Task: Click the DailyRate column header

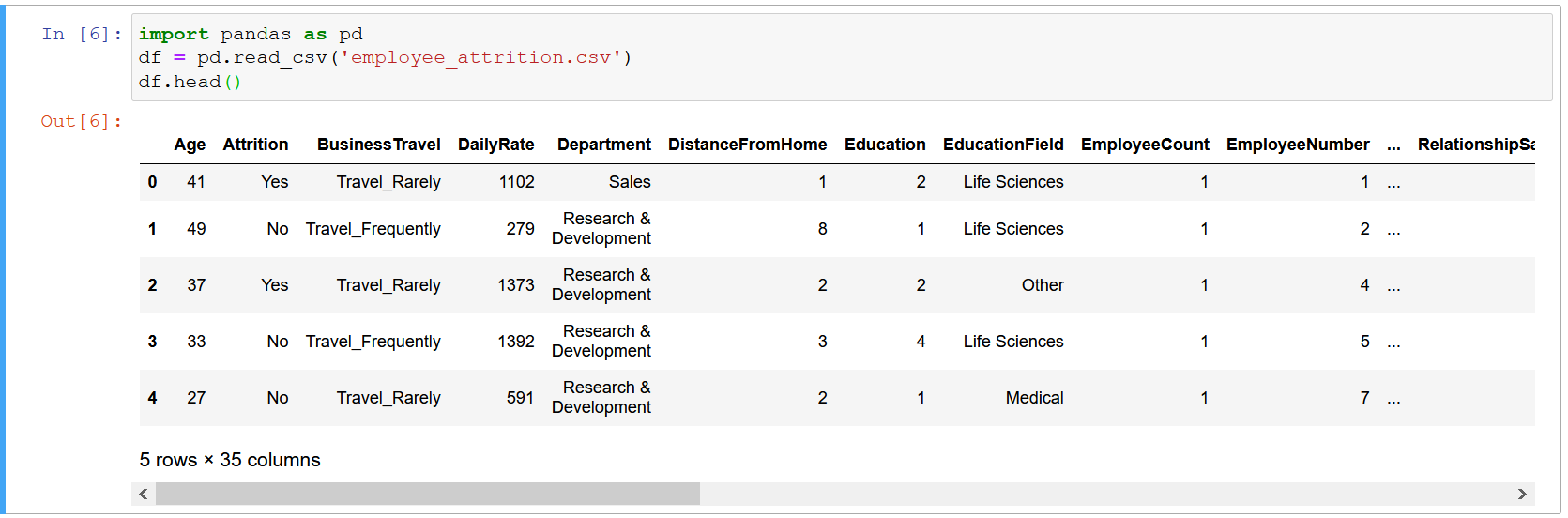Action: [x=496, y=145]
